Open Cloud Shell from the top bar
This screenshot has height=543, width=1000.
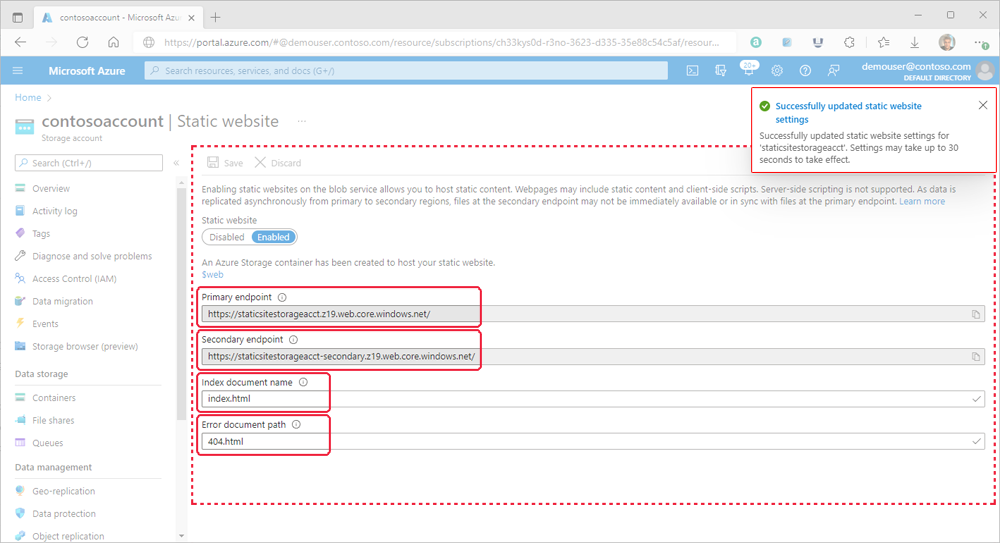(x=693, y=71)
